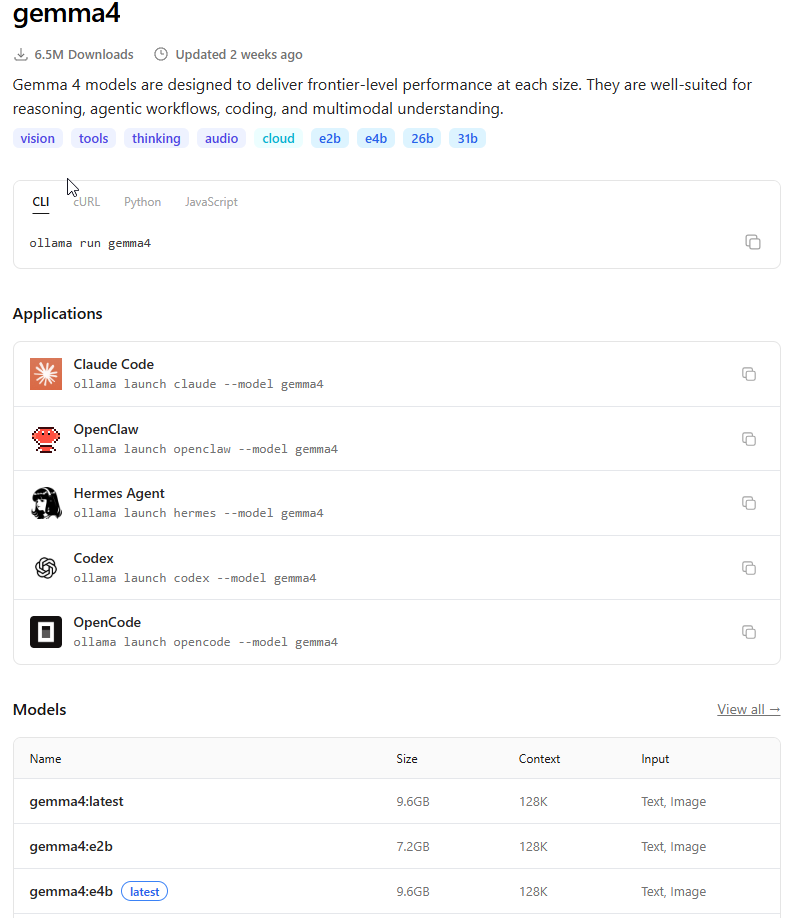Click the OpenClaw red mascot icon
Screen dimensions: 789x918
point(46,439)
